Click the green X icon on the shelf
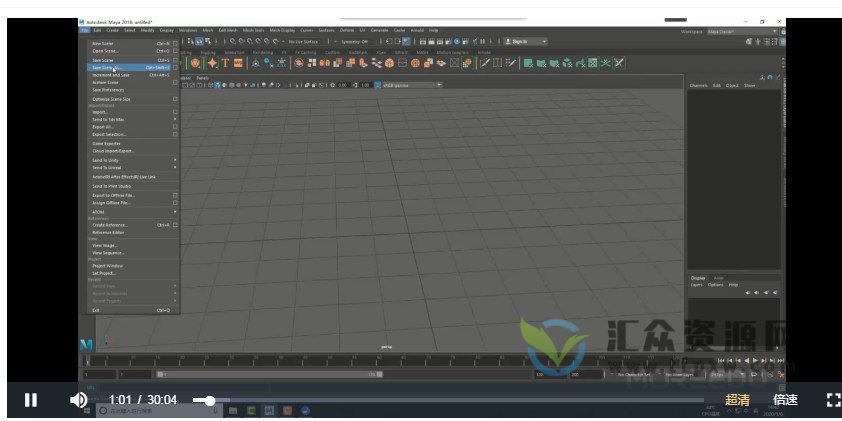Image resolution: width=842 pixels, height=421 pixels. (619, 63)
